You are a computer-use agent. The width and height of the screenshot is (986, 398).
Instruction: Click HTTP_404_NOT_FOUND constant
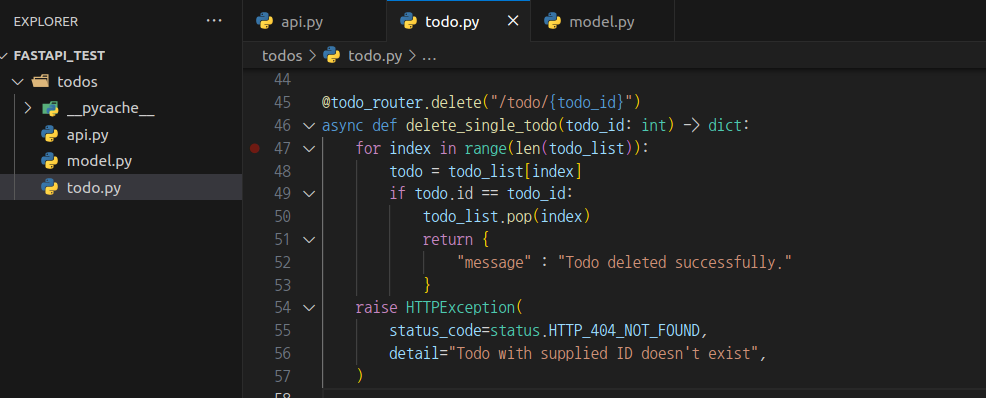(624, 330)
